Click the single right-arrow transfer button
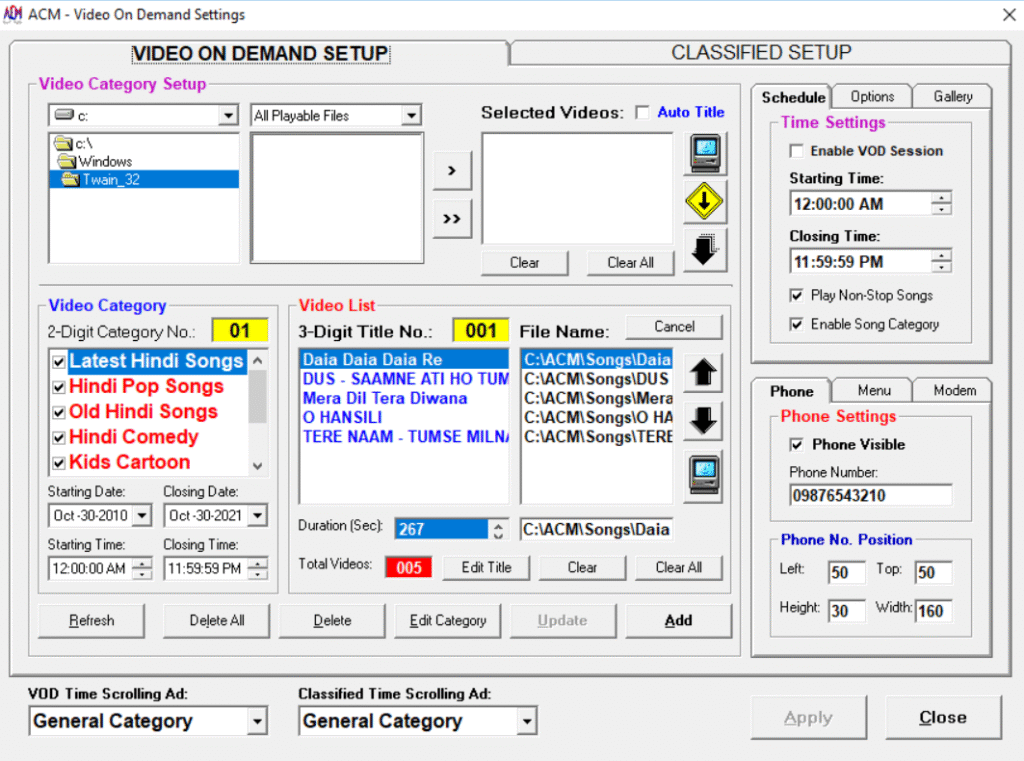 click(x=452, y=170)
